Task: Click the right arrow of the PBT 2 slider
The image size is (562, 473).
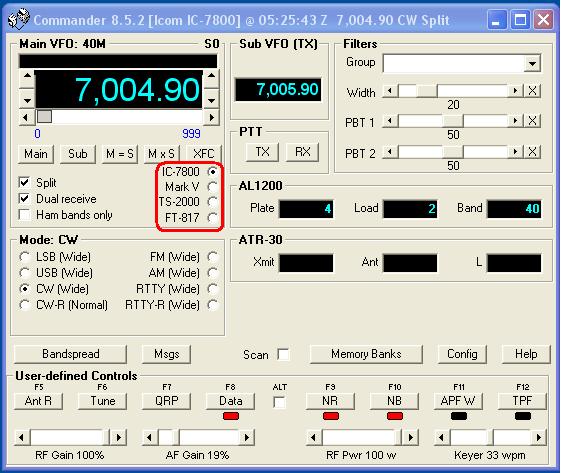Action: (x=515, y=152)
